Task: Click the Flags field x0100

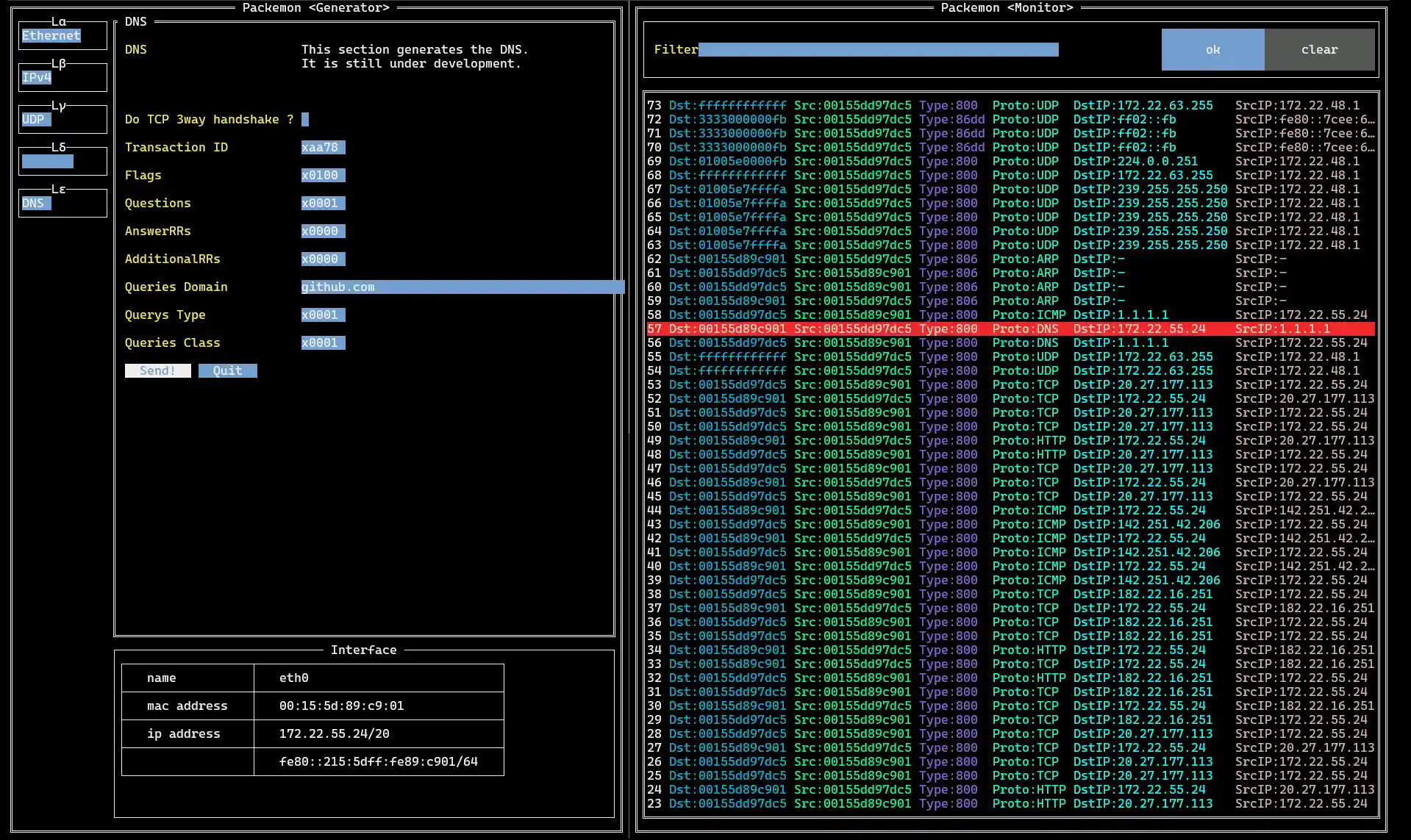Action: [323, 175]
